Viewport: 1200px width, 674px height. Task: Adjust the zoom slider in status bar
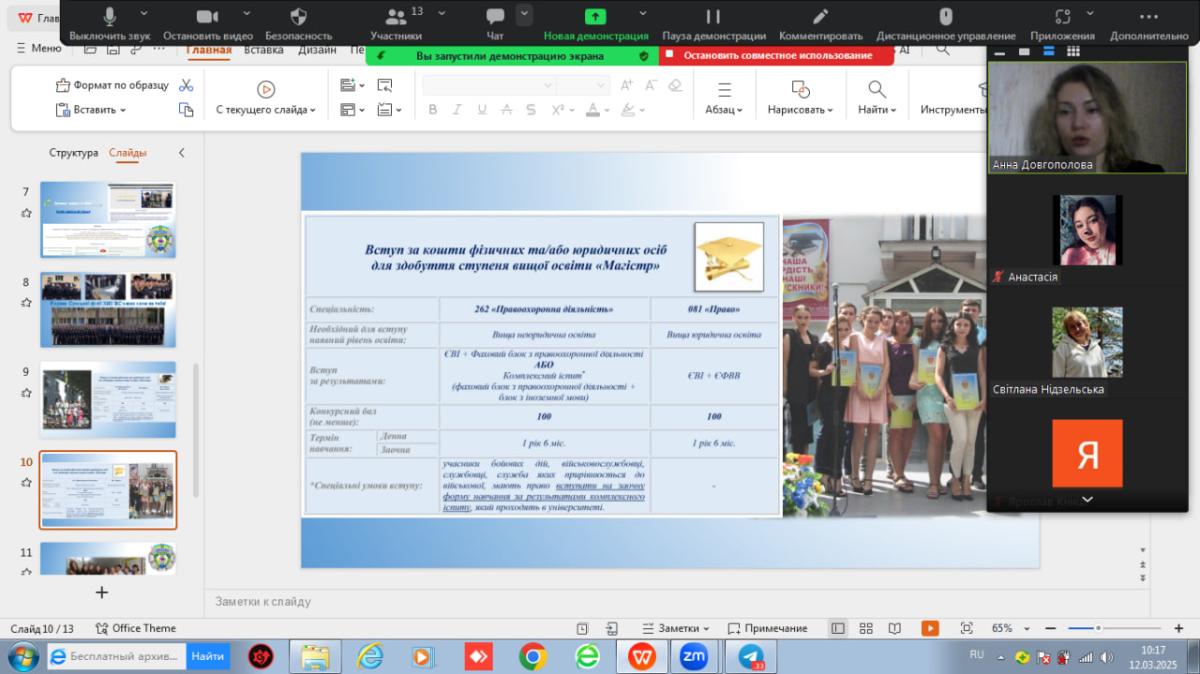click(1098, 628)
